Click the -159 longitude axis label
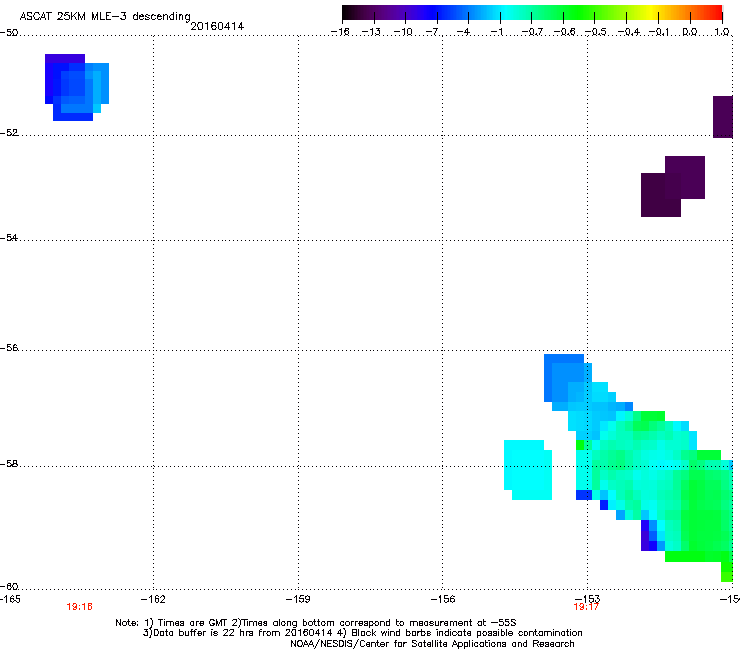 click(x=298, y=599)
